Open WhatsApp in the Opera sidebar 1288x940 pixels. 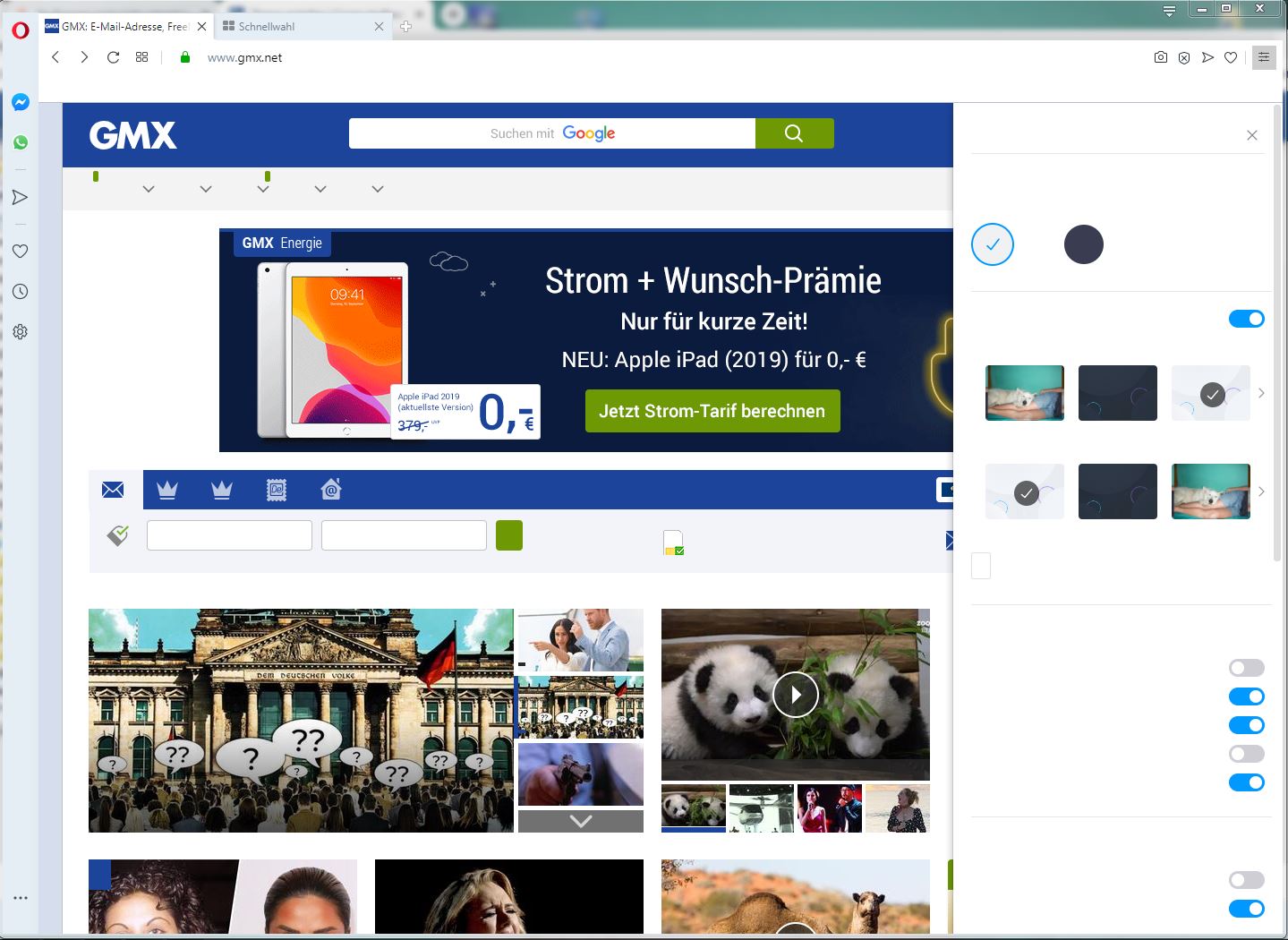pyautogui.click(x=21, y=142)
